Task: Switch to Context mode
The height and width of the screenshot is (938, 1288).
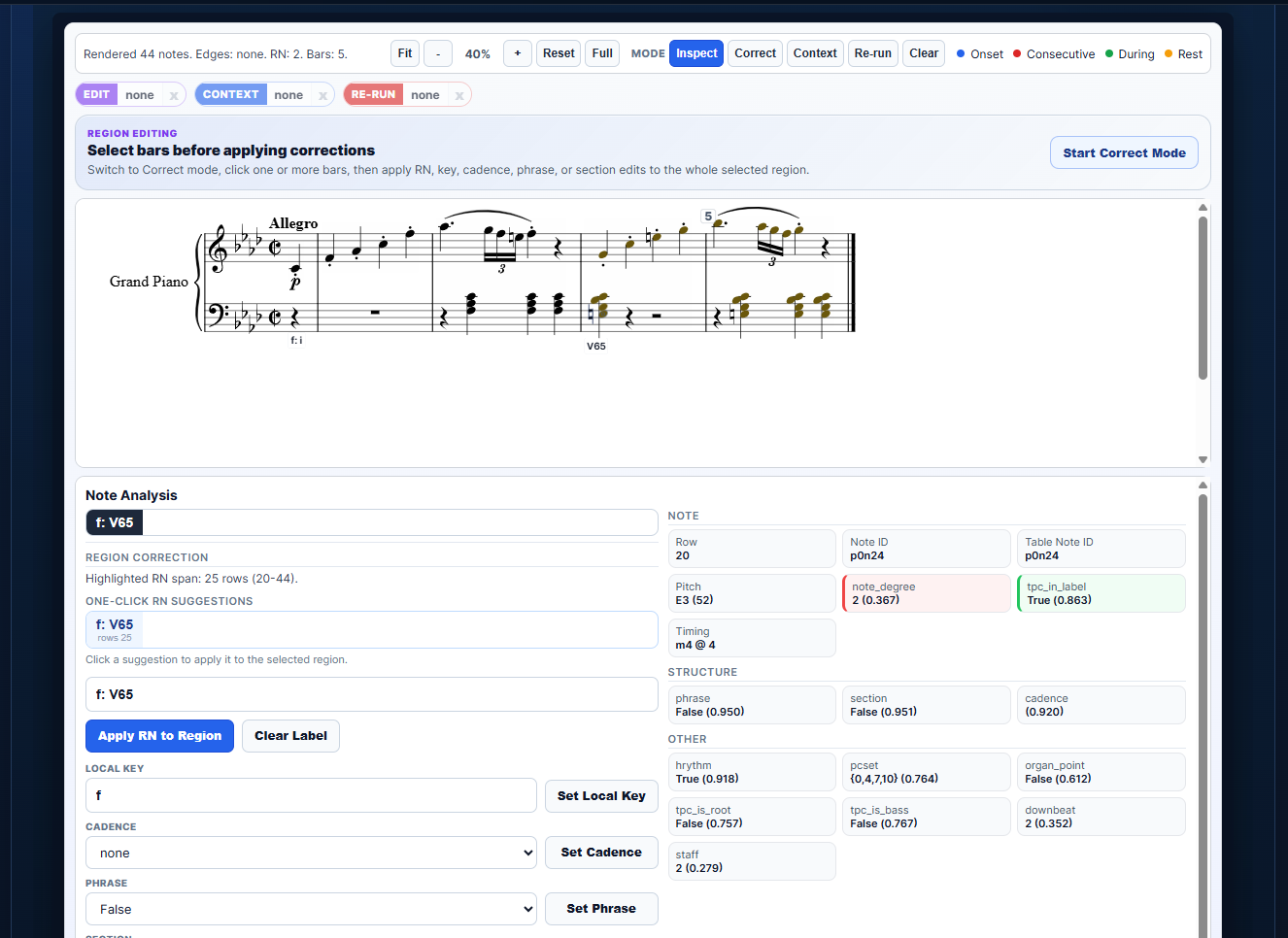Action: (x=815, y=53)
